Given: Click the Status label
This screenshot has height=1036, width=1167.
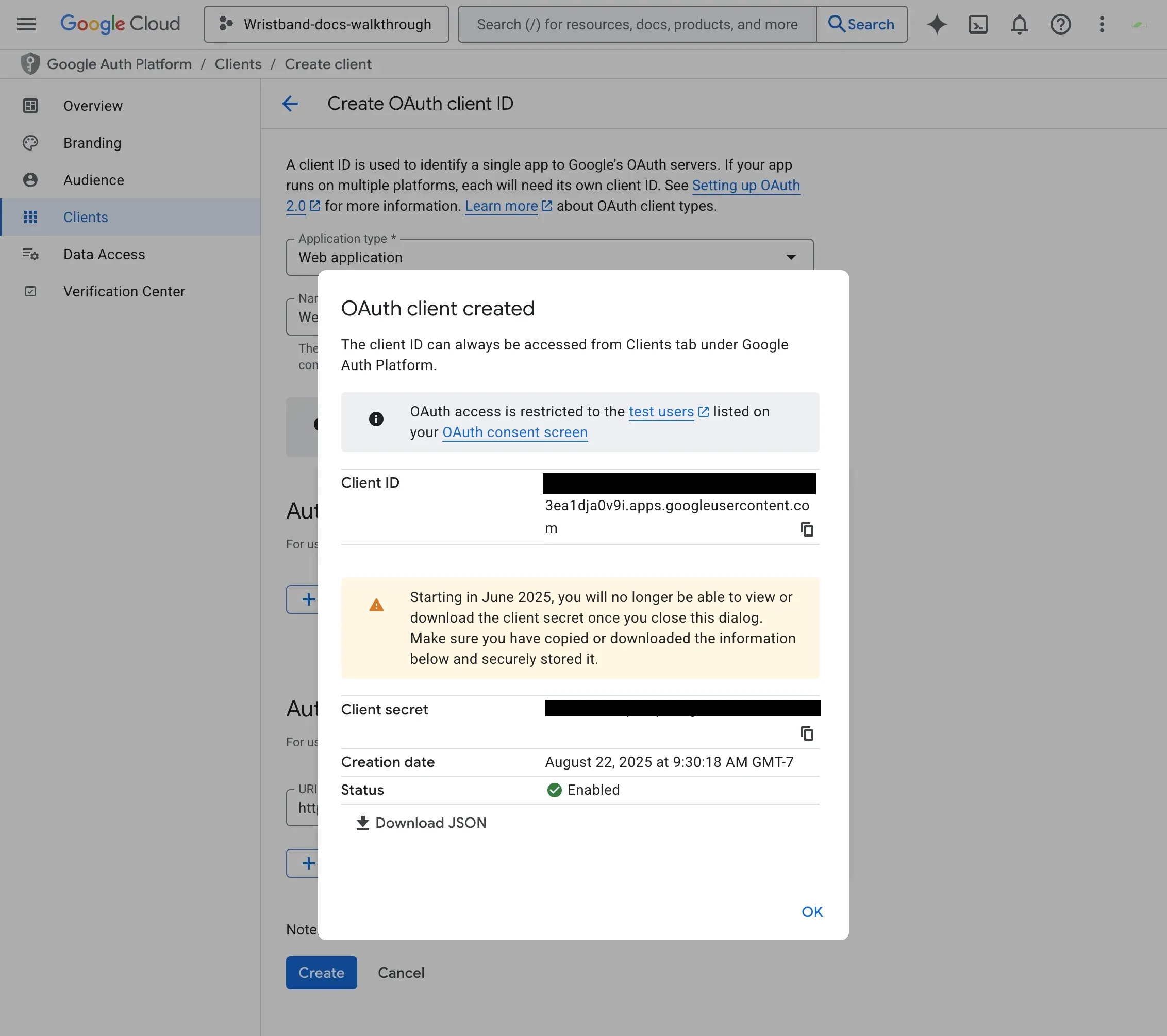Looking at the screenshot, I should coord(362,790).
